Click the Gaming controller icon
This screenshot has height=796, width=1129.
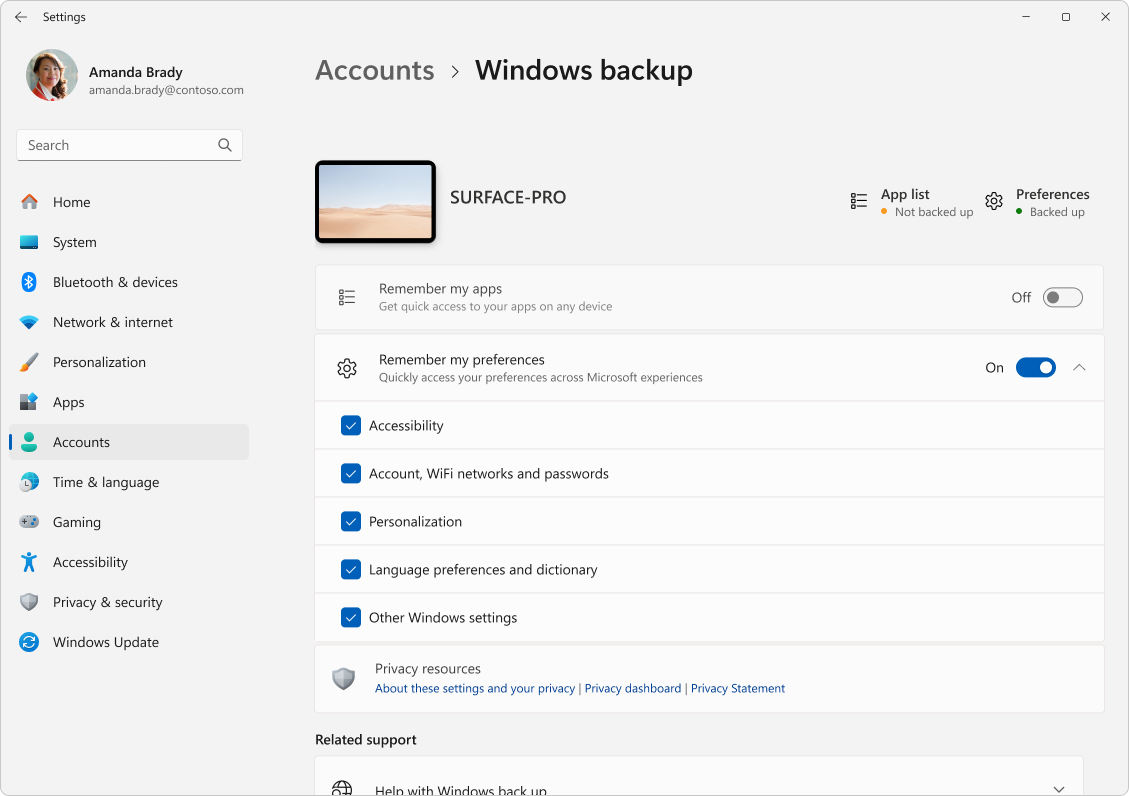29,522
